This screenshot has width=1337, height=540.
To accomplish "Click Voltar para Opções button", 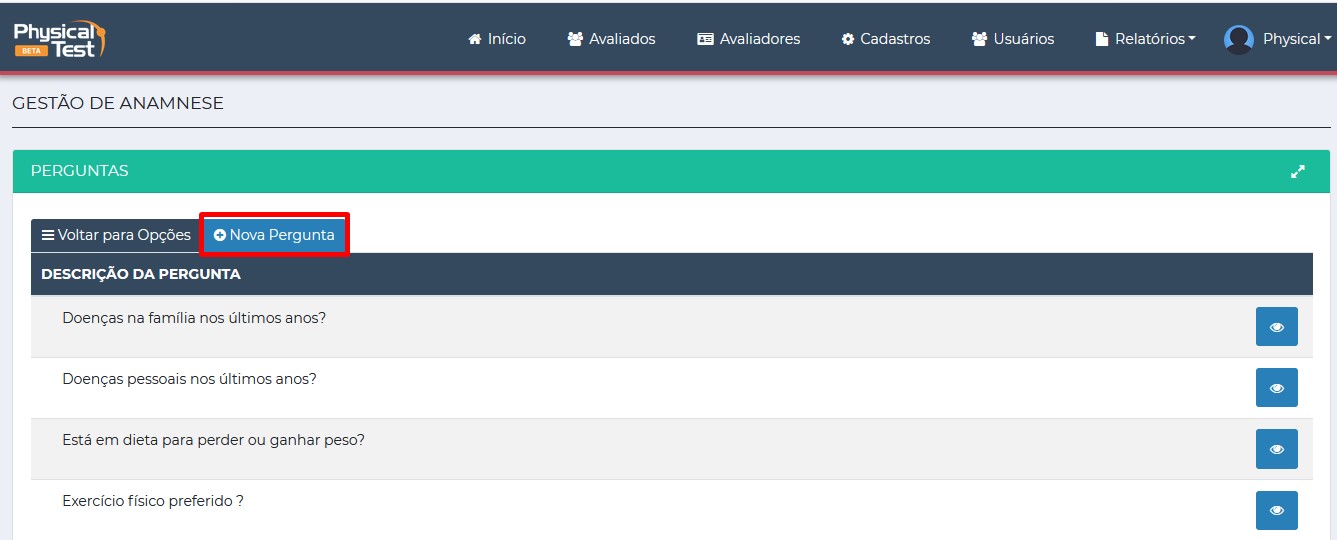I will (116, 235).
